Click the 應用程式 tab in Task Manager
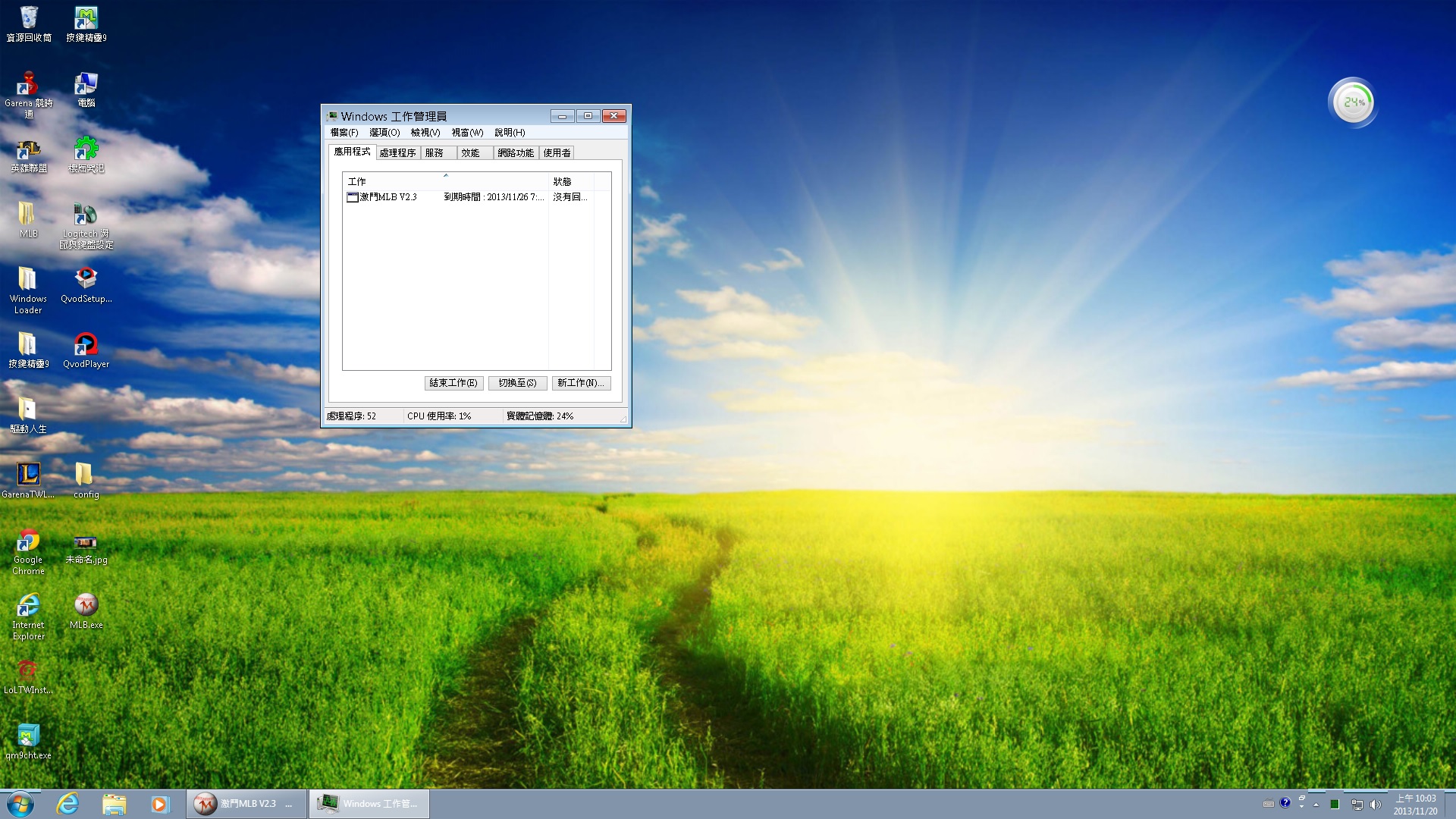Screen dimensions: 1456x819 [351, 152]
